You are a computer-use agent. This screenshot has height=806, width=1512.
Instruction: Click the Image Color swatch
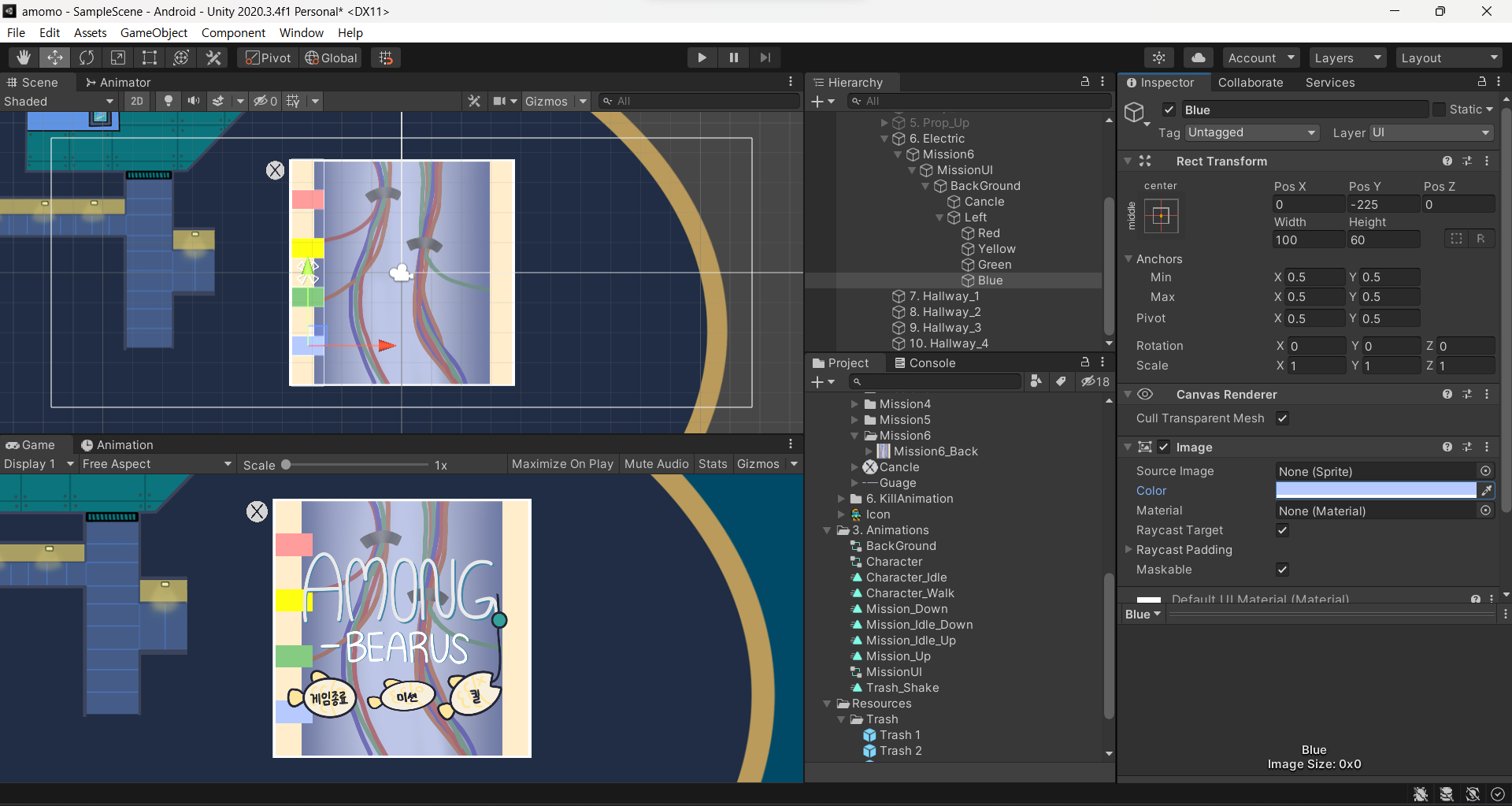(x=1376, y=490)
